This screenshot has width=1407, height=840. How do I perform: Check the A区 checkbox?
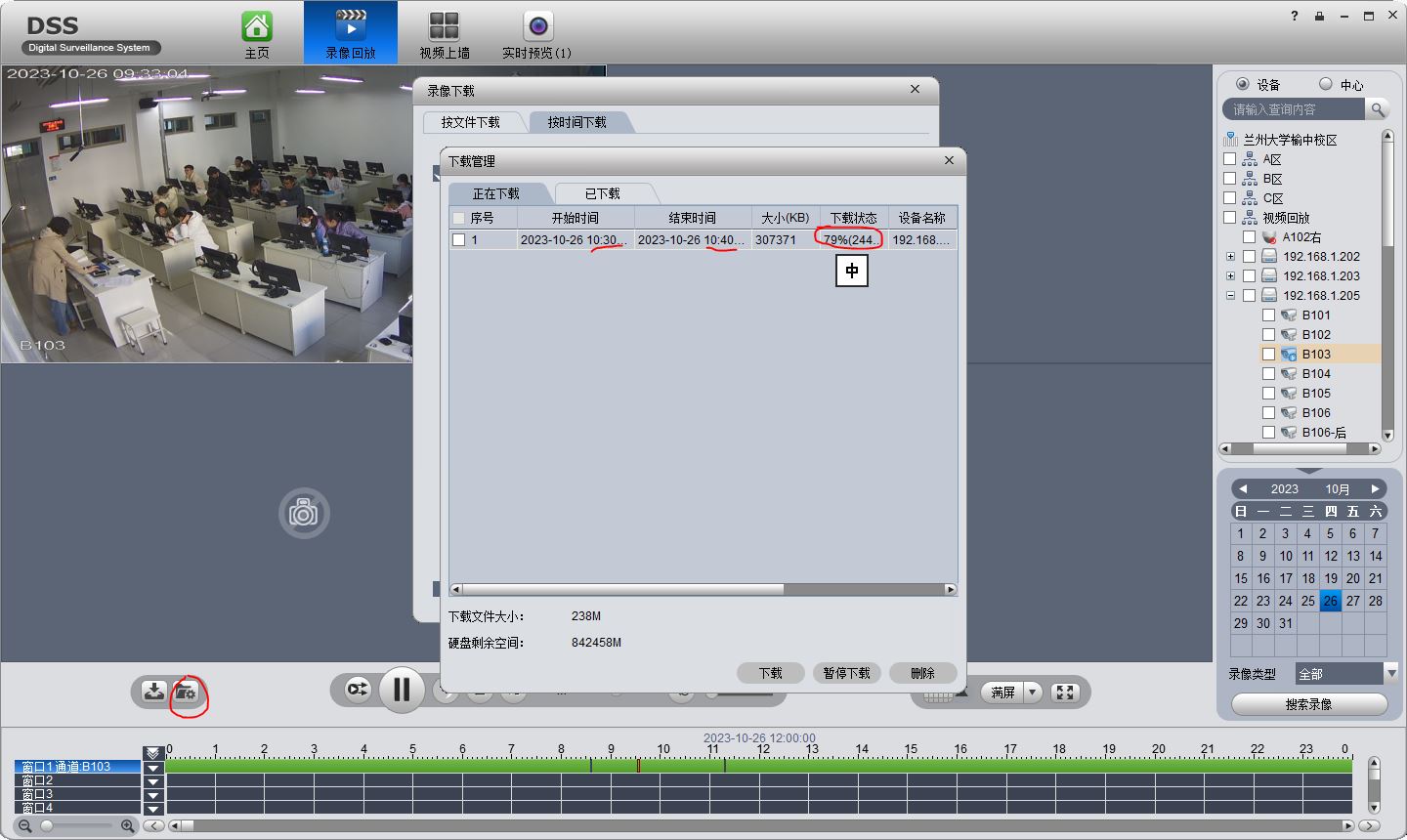click(1230, 159)
